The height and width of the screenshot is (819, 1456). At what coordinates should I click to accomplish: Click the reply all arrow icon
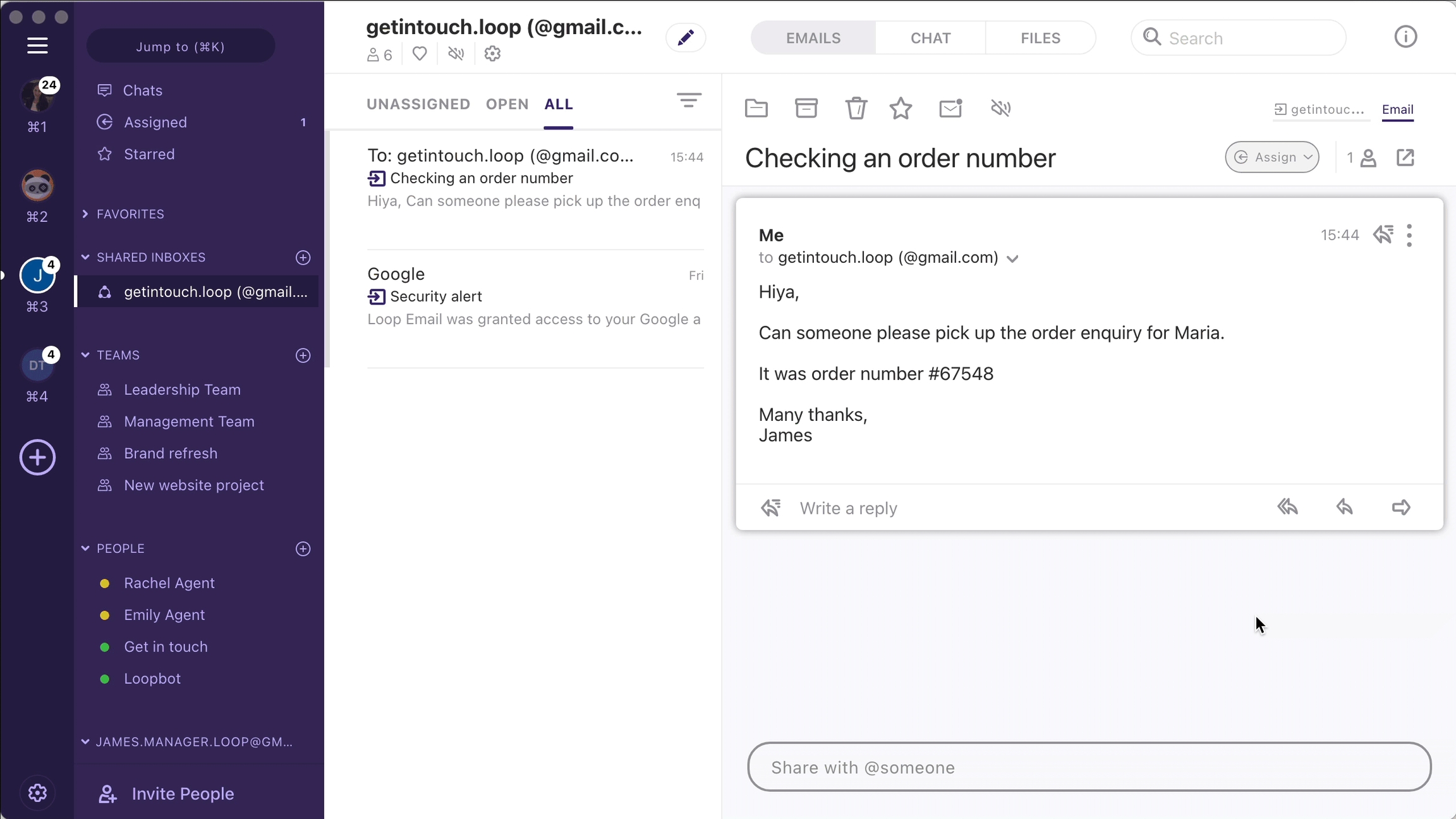(x=1287, y=507)
